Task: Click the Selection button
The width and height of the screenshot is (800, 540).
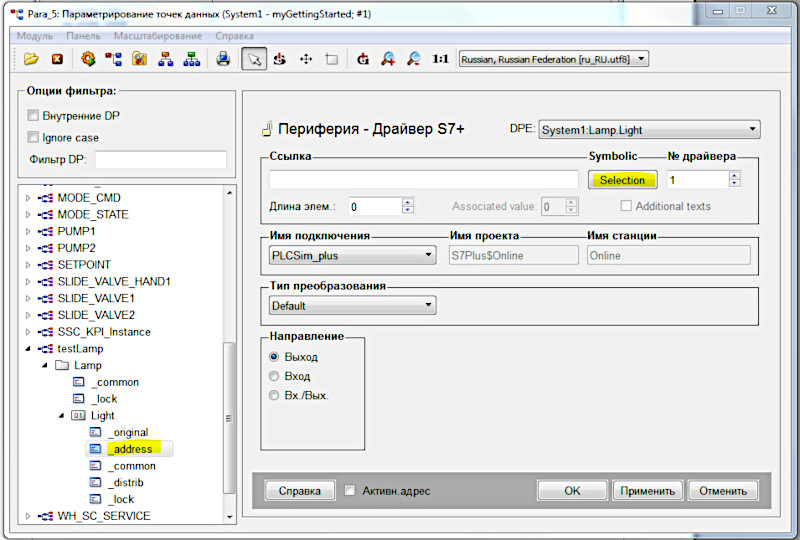Action: click(x=622, y=180)
